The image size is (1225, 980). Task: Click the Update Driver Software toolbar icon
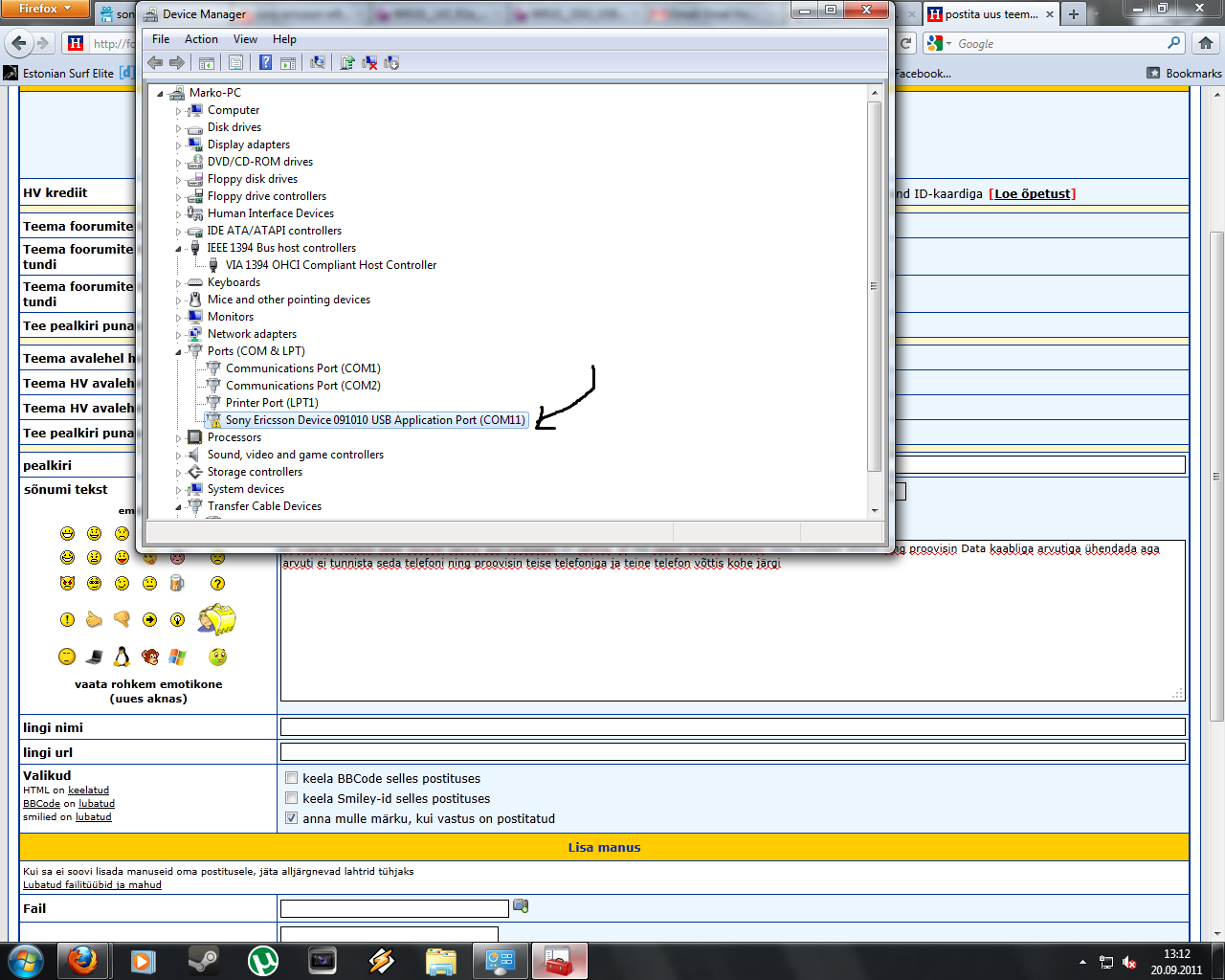pyautogui.click(x=347, y=62)
